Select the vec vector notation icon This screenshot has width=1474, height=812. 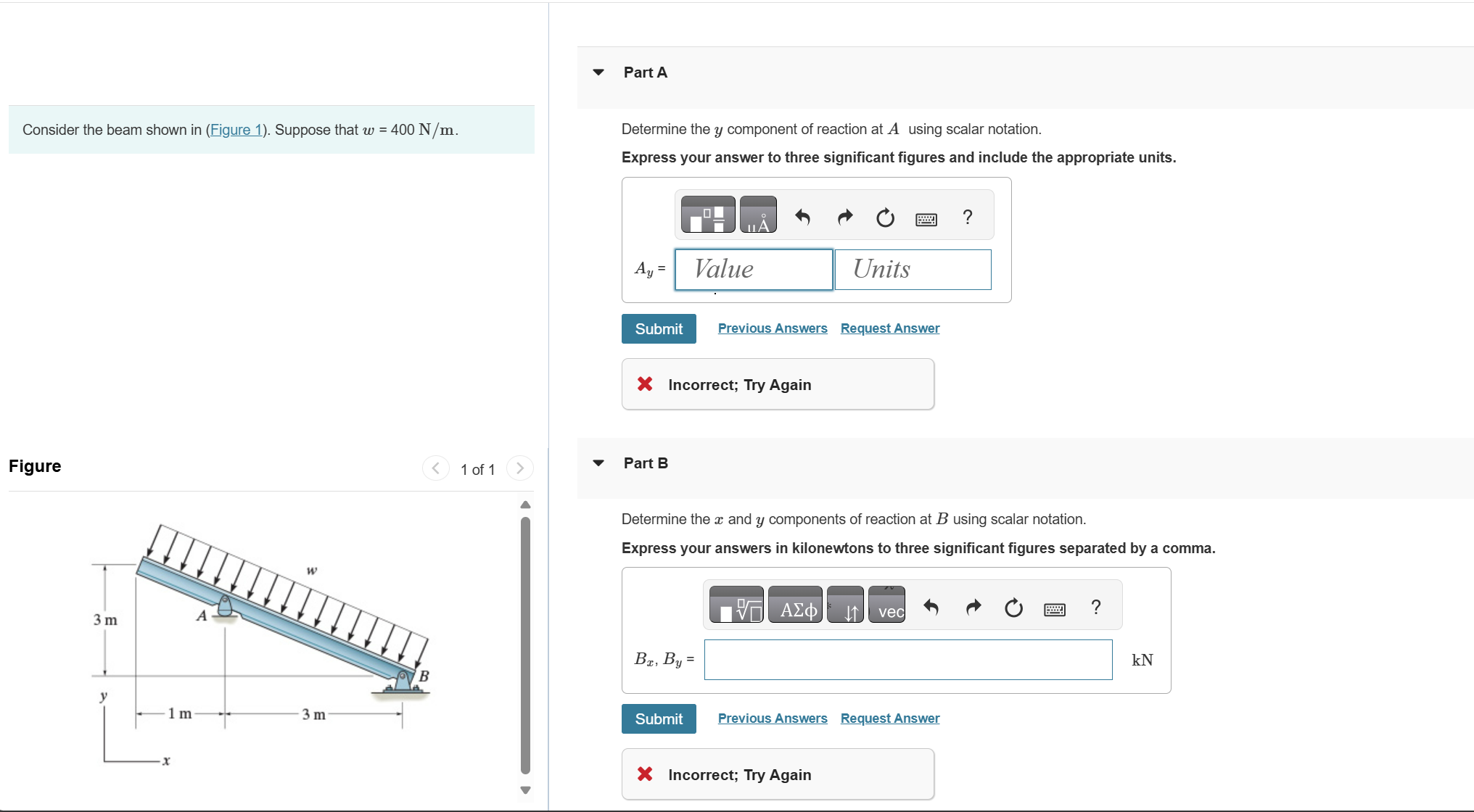[x=886, y=608]
